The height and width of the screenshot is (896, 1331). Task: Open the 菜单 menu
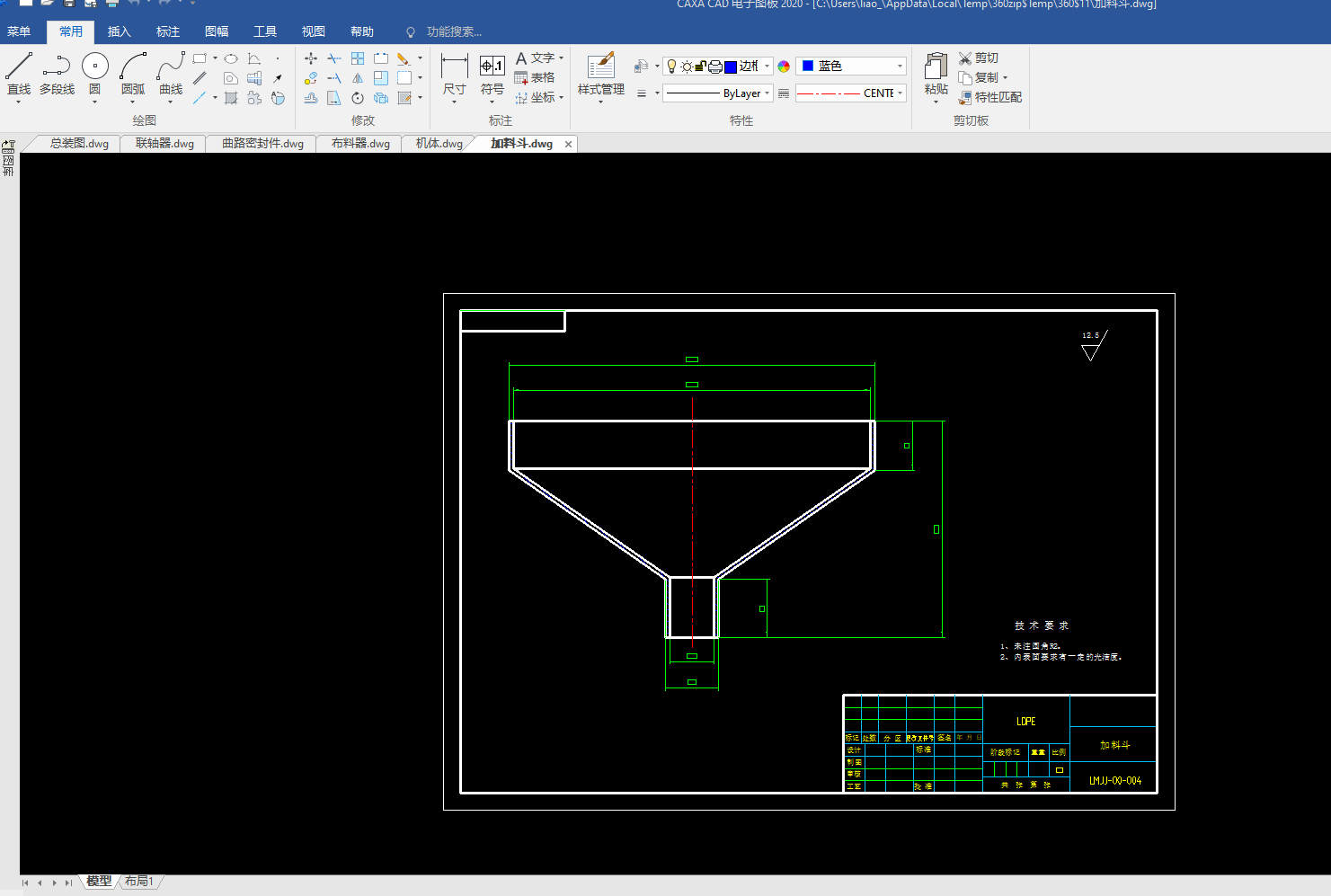[x=19, y=31]
